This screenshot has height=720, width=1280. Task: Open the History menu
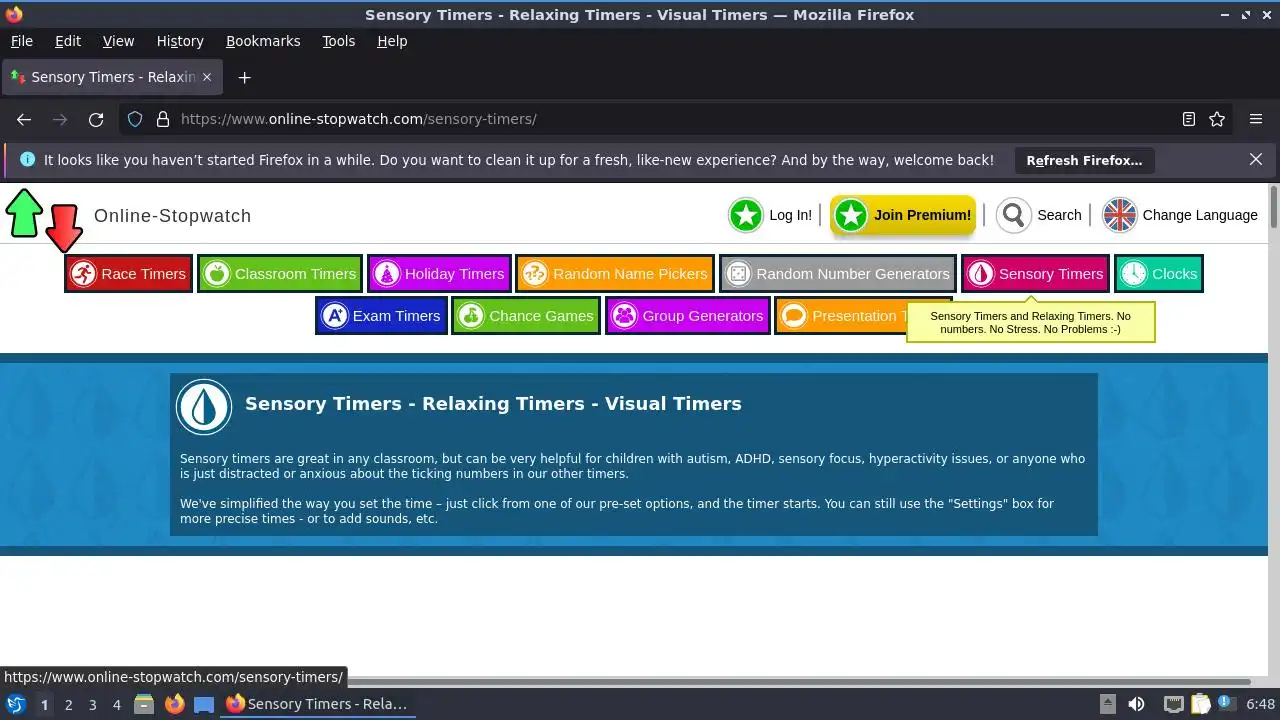pyautogui.click(x=180, y=41)
